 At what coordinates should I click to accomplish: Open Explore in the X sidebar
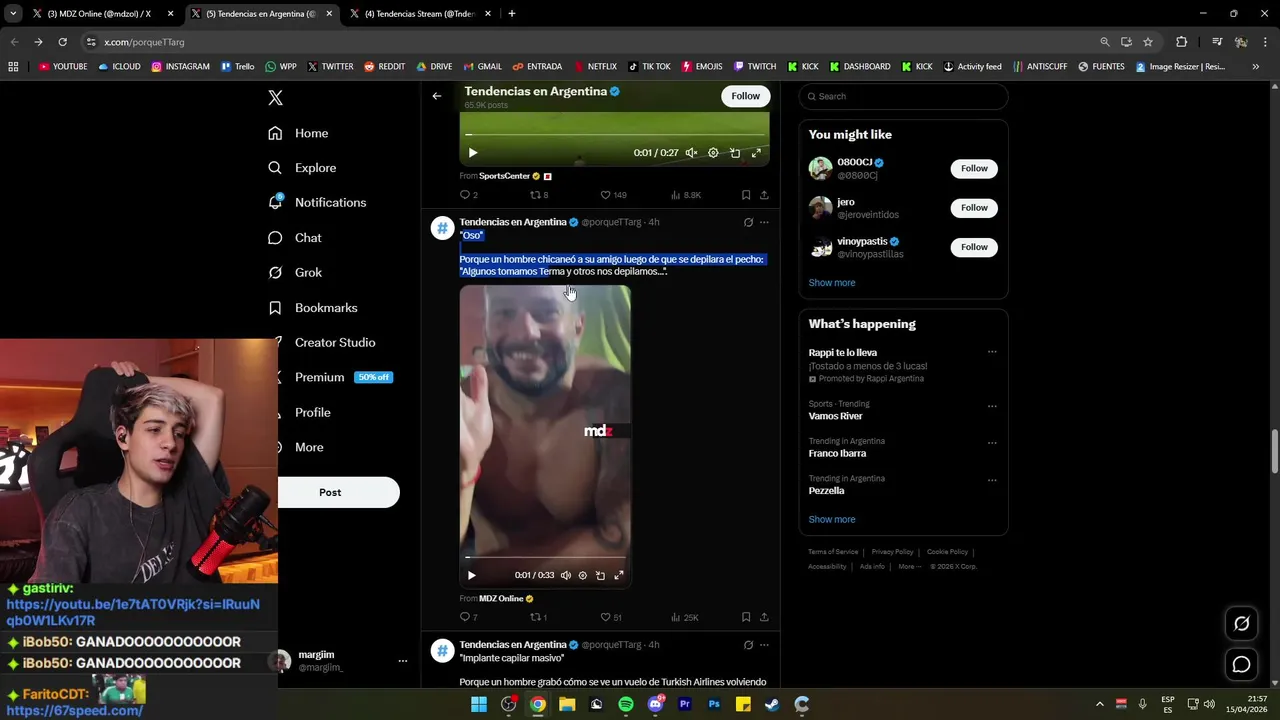[x=302, y=168]
